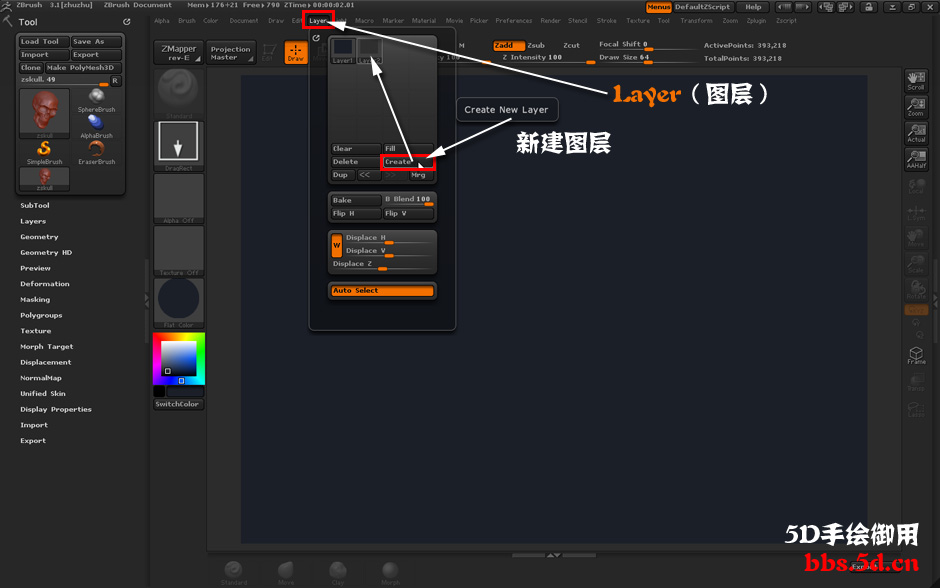Screen dimensions: 940x588
Task: Expand the Layers subpalette in Tool
Action: tap(33, 221)
